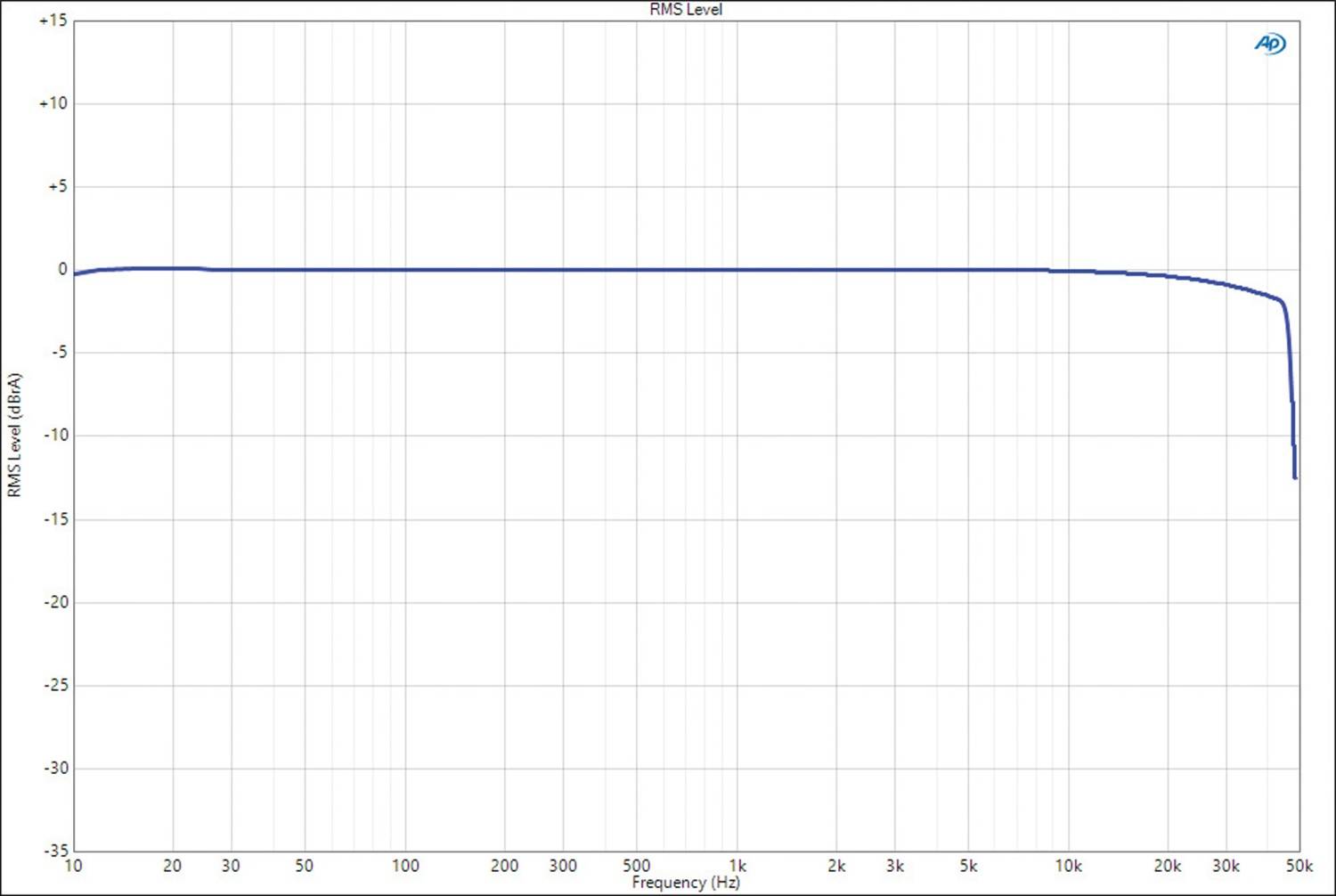Click the '50k' frequency axis label

pyautogui.click(x=1299, y=866)
